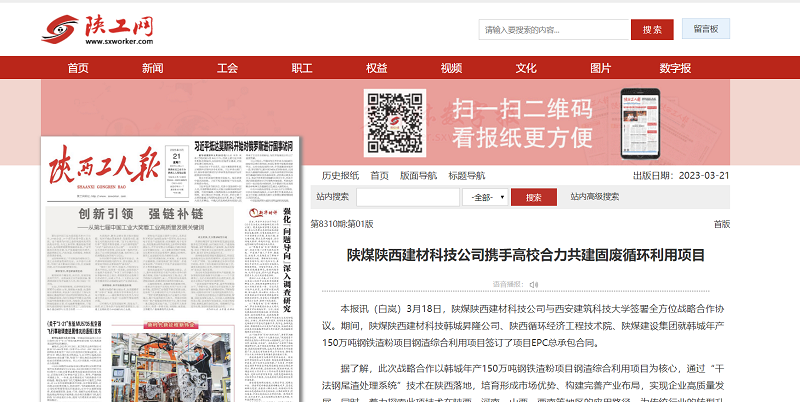Screen dimensions: 800x402
Task: Open the 标题导航 link
Action: pos(467,175)
